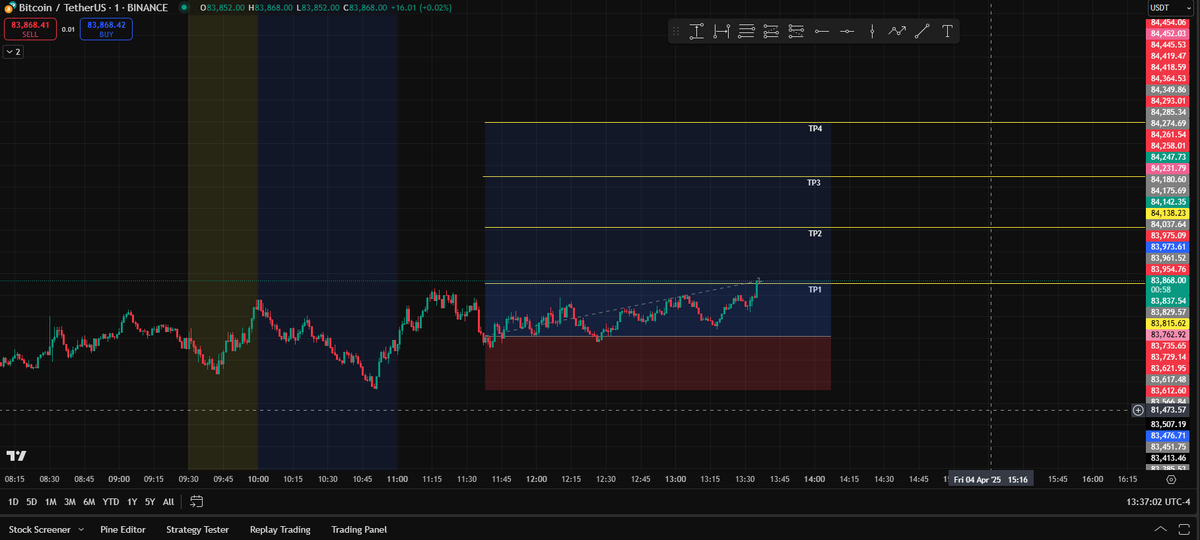Open the Replay Trading tab
The image size is (1200, 540).
(280, 529)
